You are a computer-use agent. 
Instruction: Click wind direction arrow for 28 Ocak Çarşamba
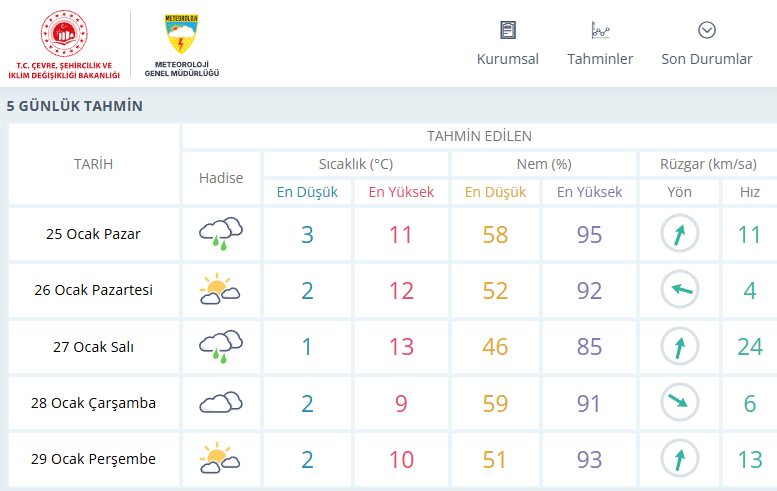tap(679, 403)
